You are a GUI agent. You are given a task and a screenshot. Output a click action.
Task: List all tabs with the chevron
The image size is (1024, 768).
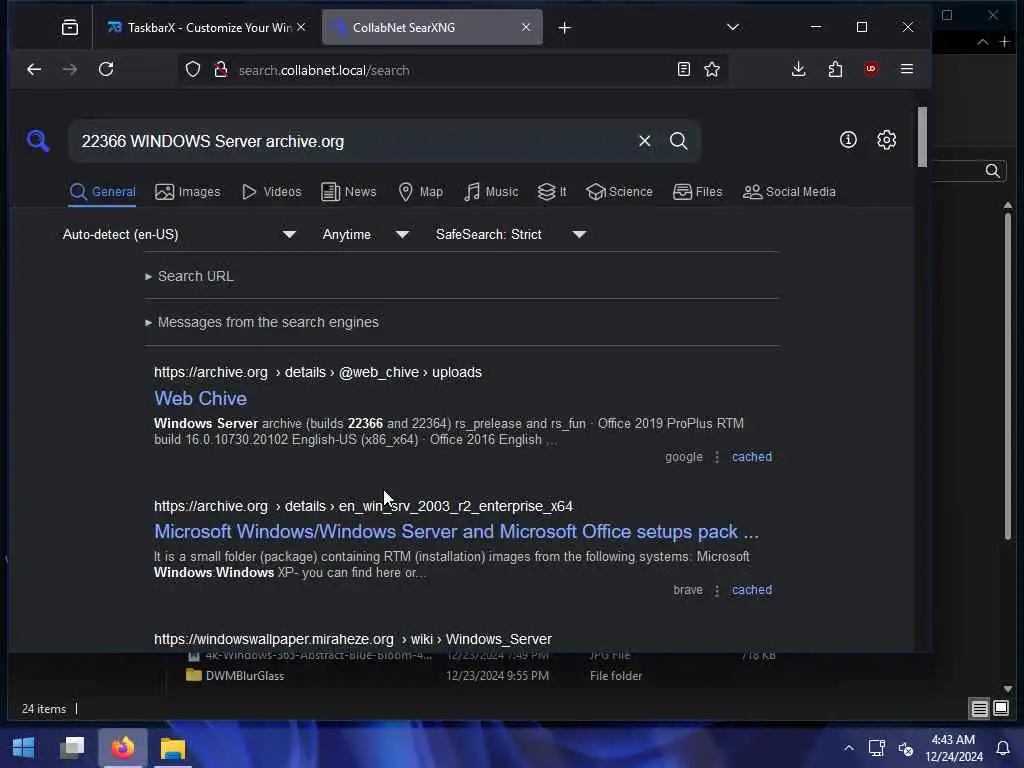733,27
